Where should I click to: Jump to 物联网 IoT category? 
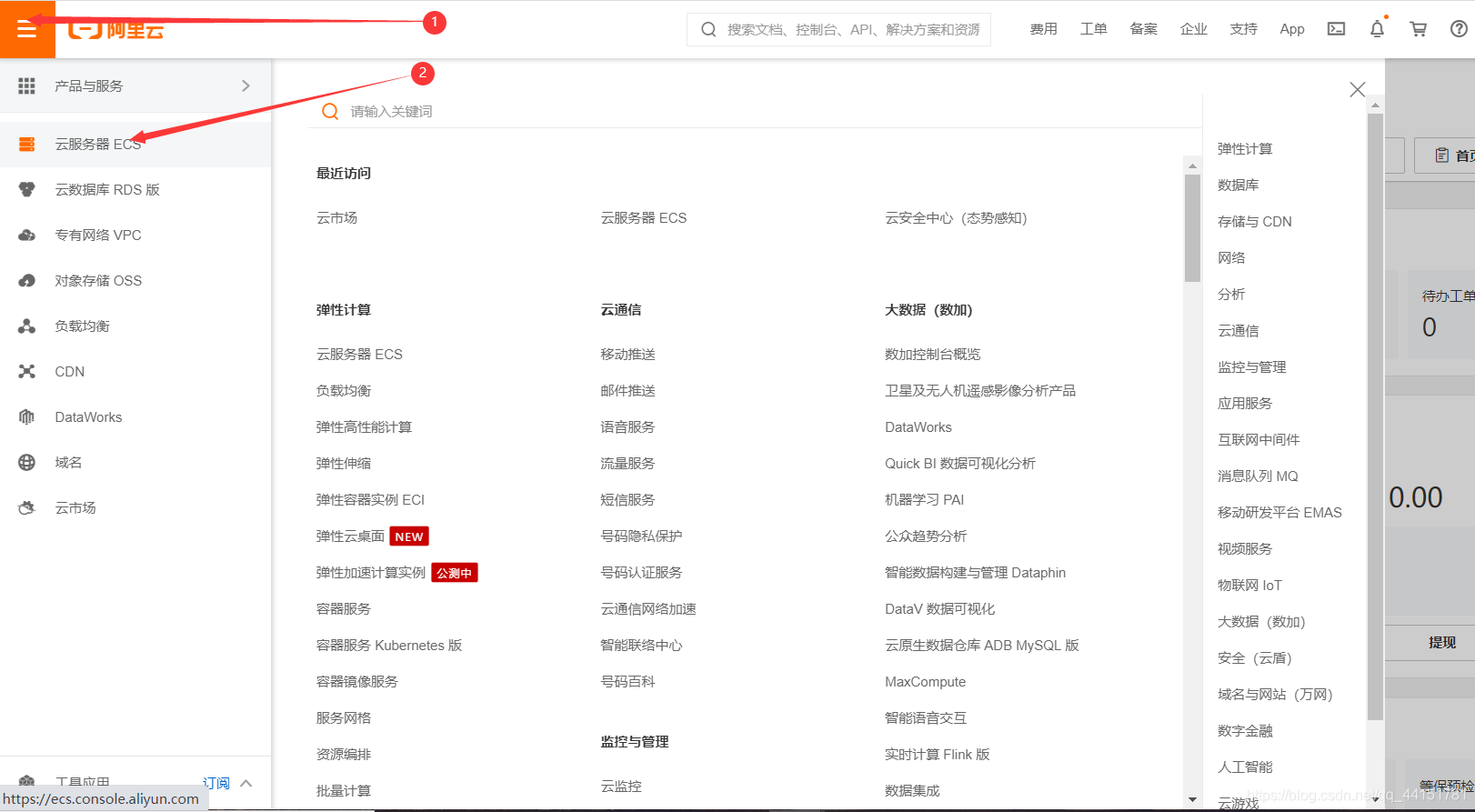[1249, 585]
